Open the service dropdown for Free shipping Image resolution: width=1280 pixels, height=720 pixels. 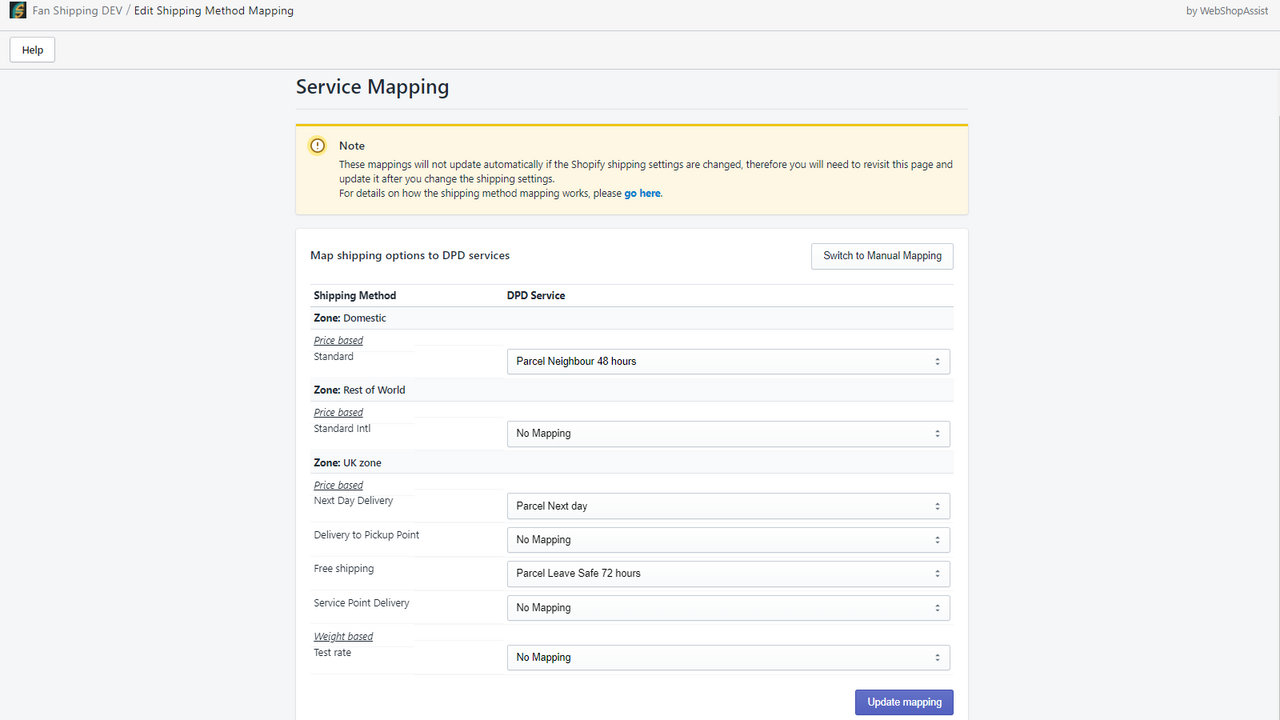(728, 573)
